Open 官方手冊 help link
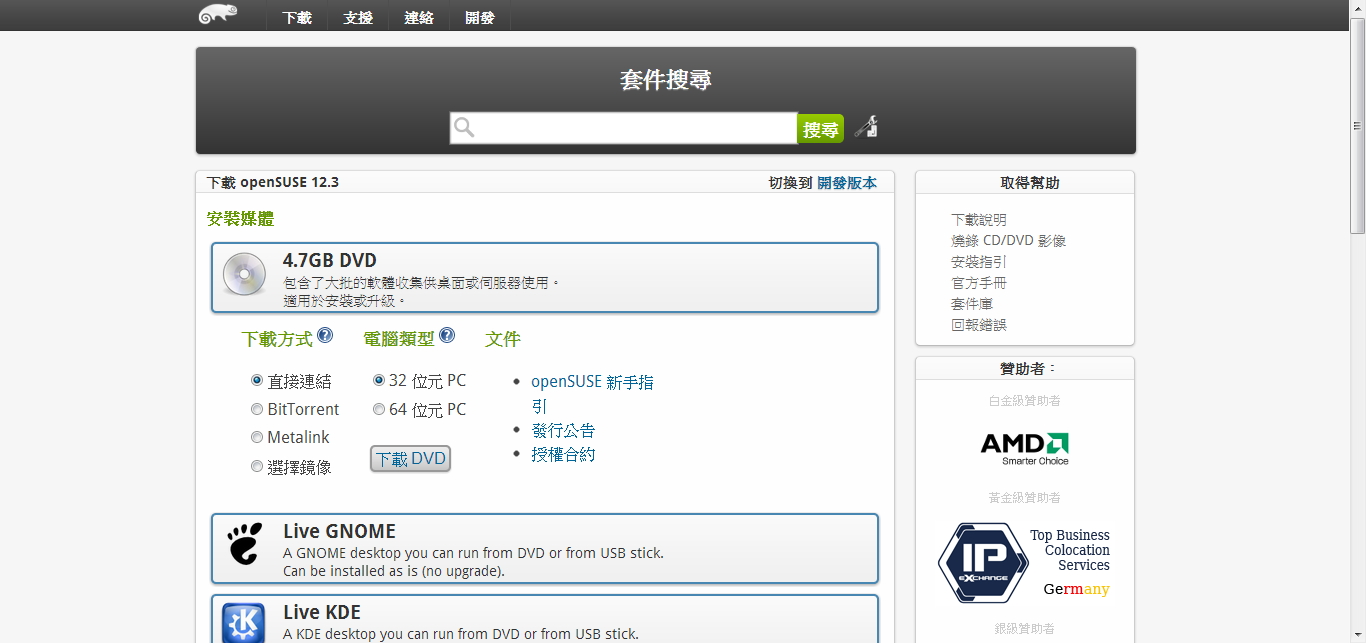Image resolution: width=1366 pixels, height=643 pixels. (979, 283)
